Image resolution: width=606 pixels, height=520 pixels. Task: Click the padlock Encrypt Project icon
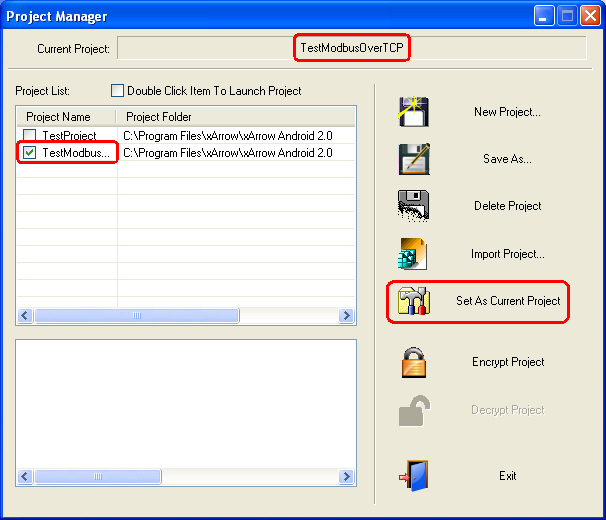[x=414, y=362]
